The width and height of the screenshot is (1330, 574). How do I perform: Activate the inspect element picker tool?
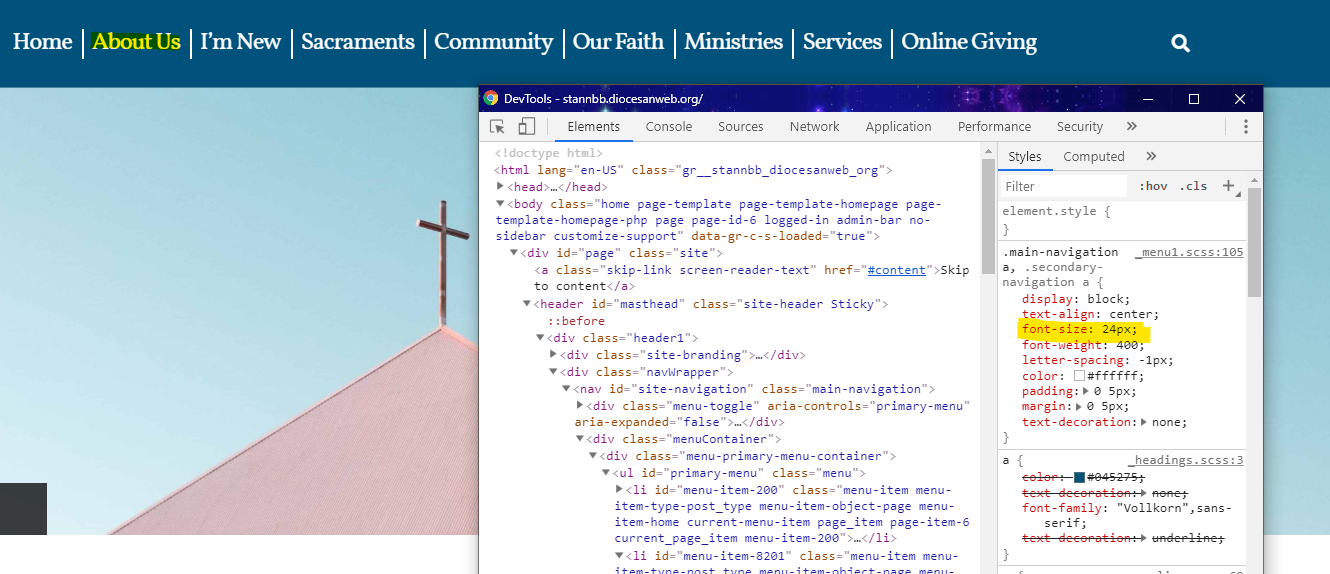[497, 127]
